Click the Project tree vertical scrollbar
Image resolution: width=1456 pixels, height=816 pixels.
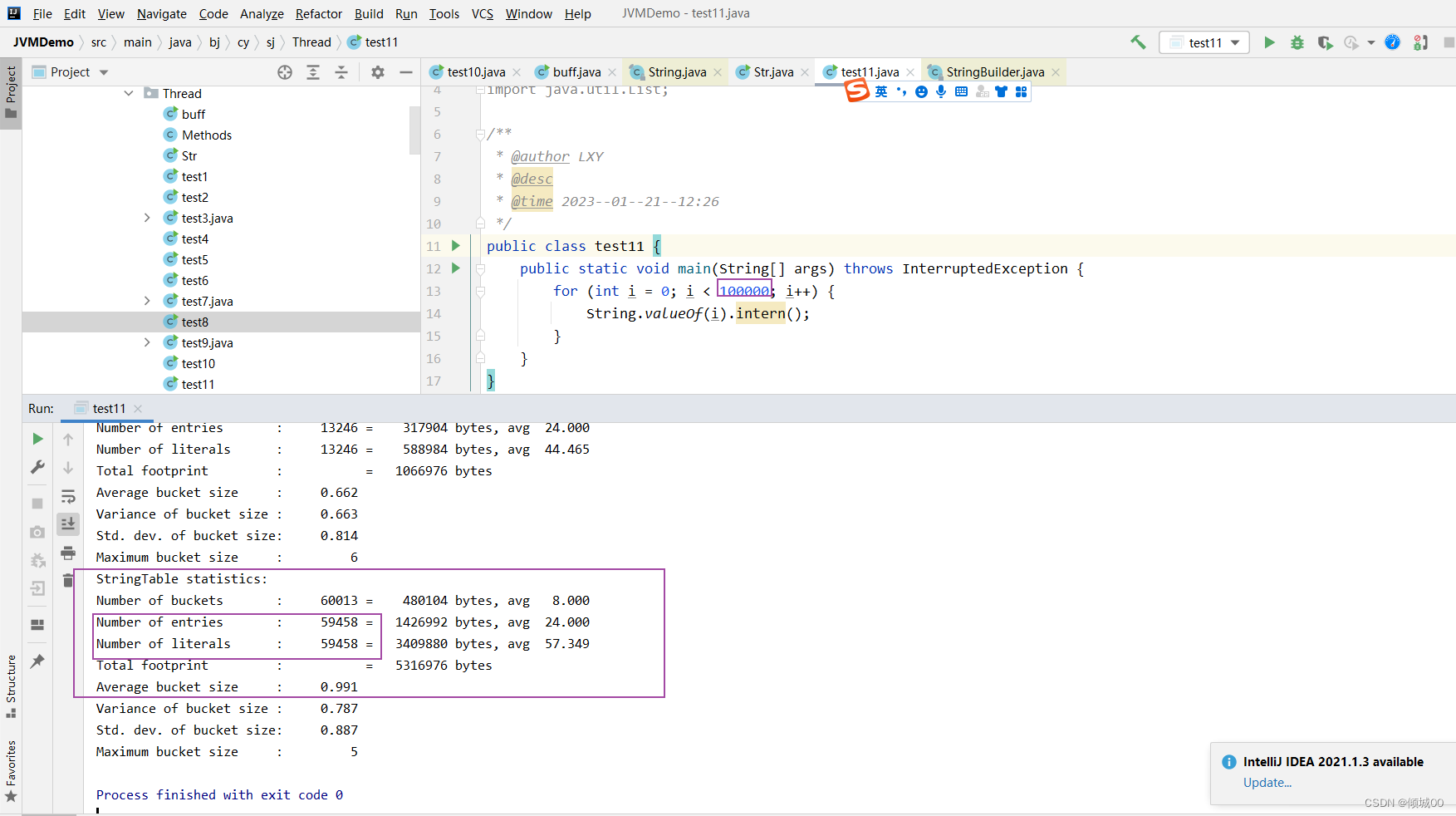pos(414,129)
